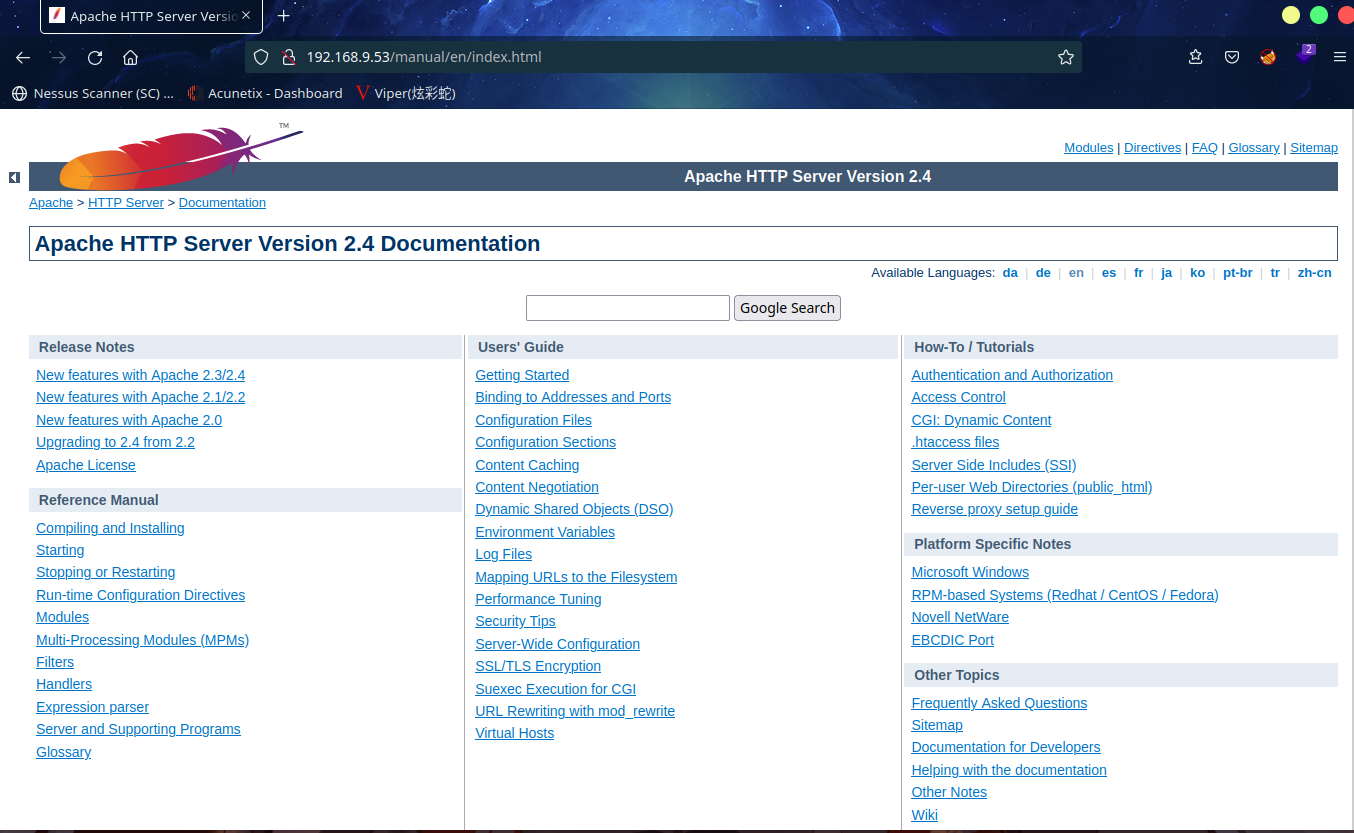Open Getting Started guide
Viewport: 1354px width, 833px height.
coord(522,375)
